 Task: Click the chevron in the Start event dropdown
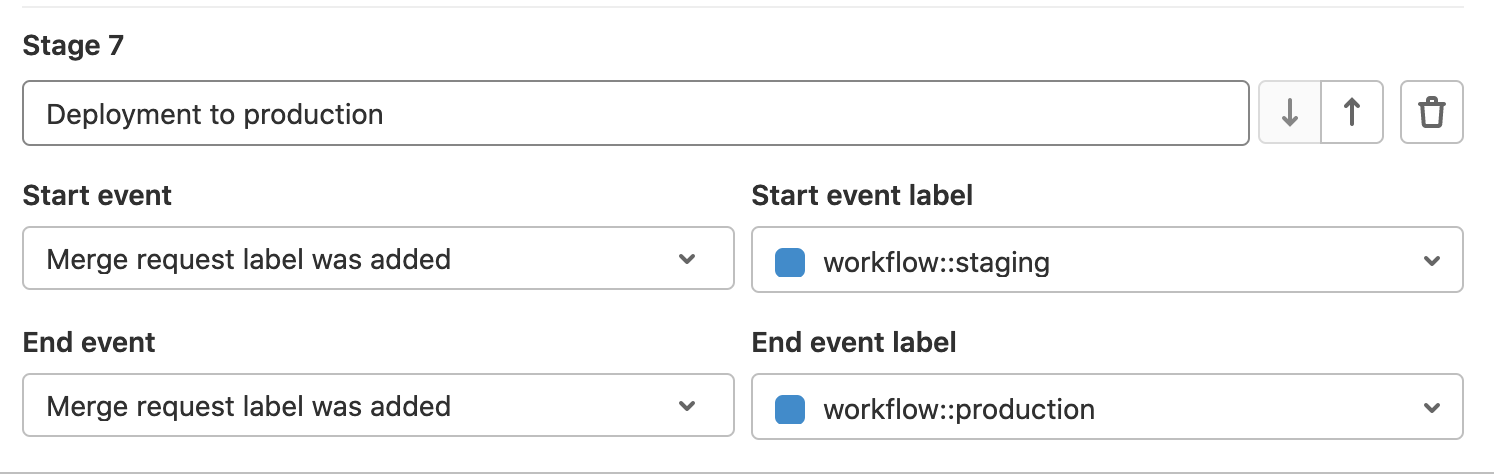click(x=687, y=259)
